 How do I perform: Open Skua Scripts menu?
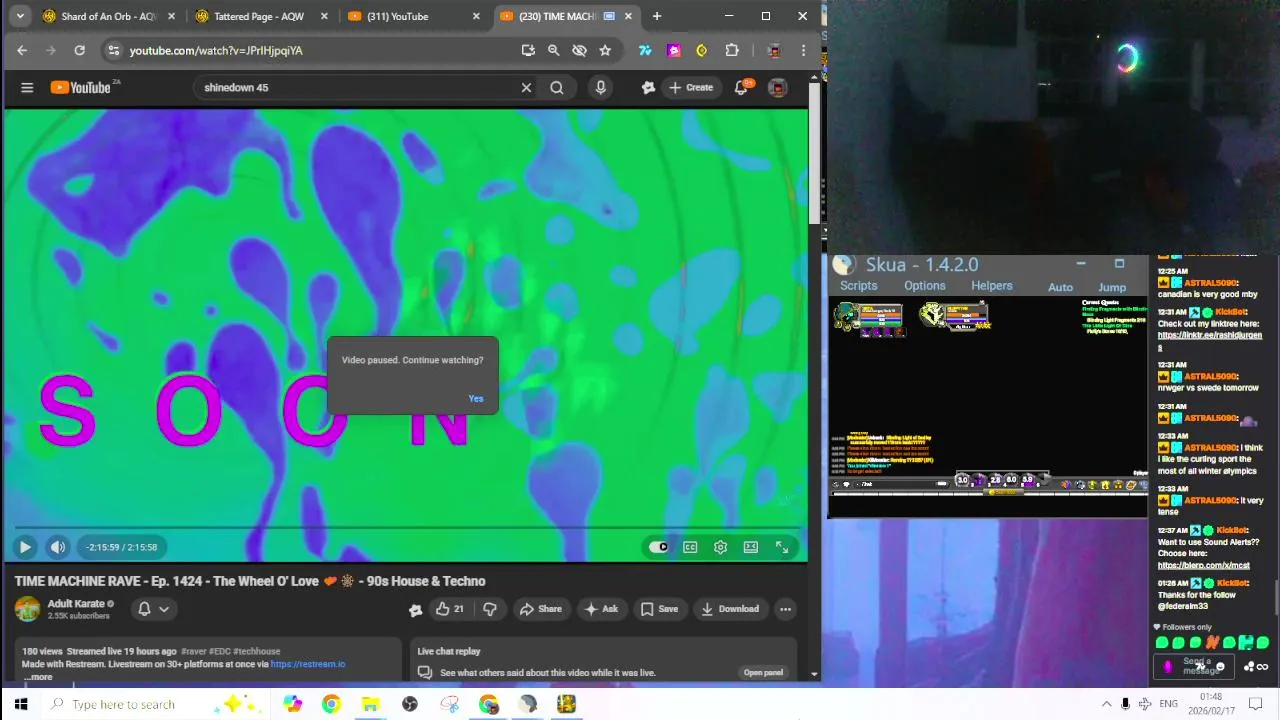(x=858, y=286)
